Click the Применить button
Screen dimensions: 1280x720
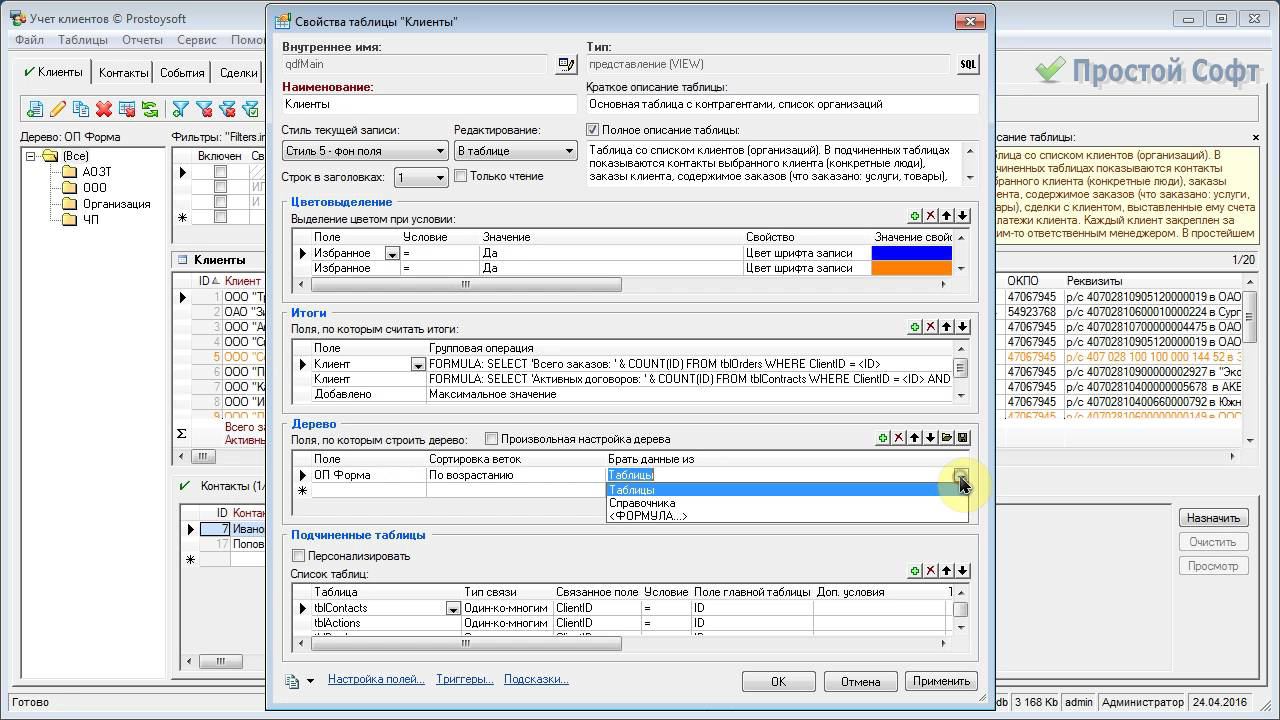coord(941,681)
